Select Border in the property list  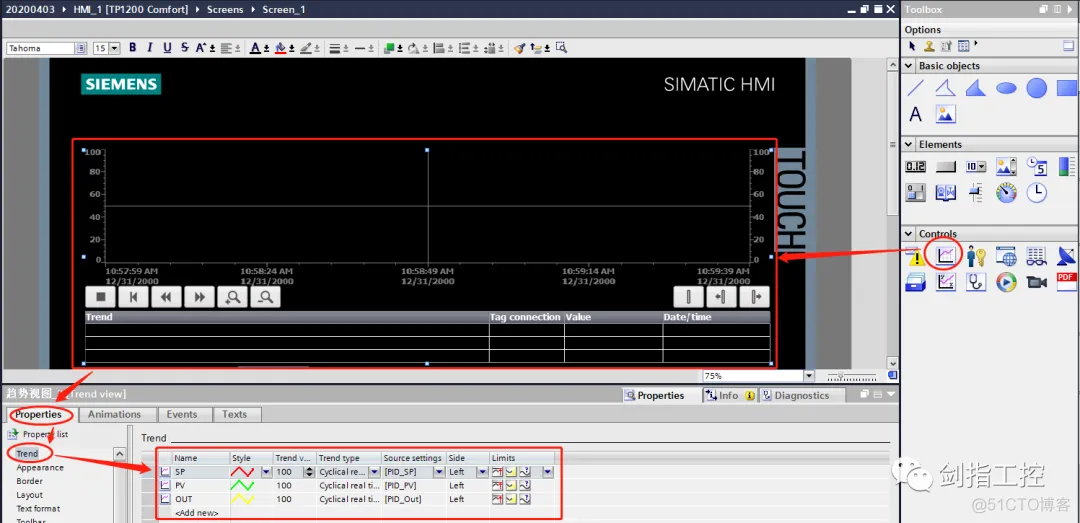[30, 481]
